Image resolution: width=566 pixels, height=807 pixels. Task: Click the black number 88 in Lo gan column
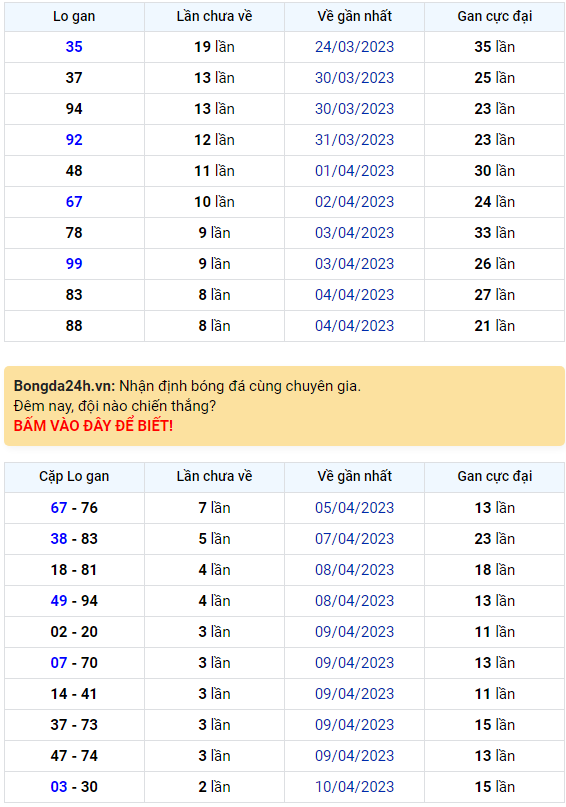pos(74,326)
